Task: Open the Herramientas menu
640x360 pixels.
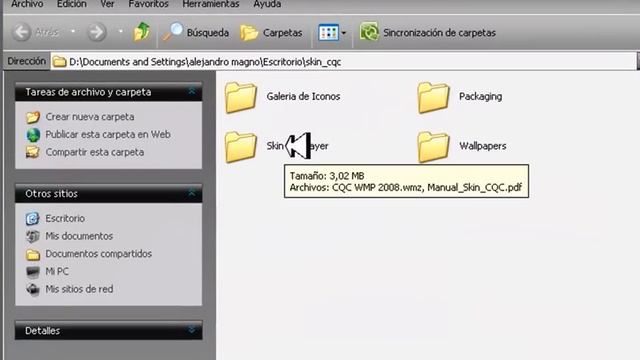Action: coord(211,4)
